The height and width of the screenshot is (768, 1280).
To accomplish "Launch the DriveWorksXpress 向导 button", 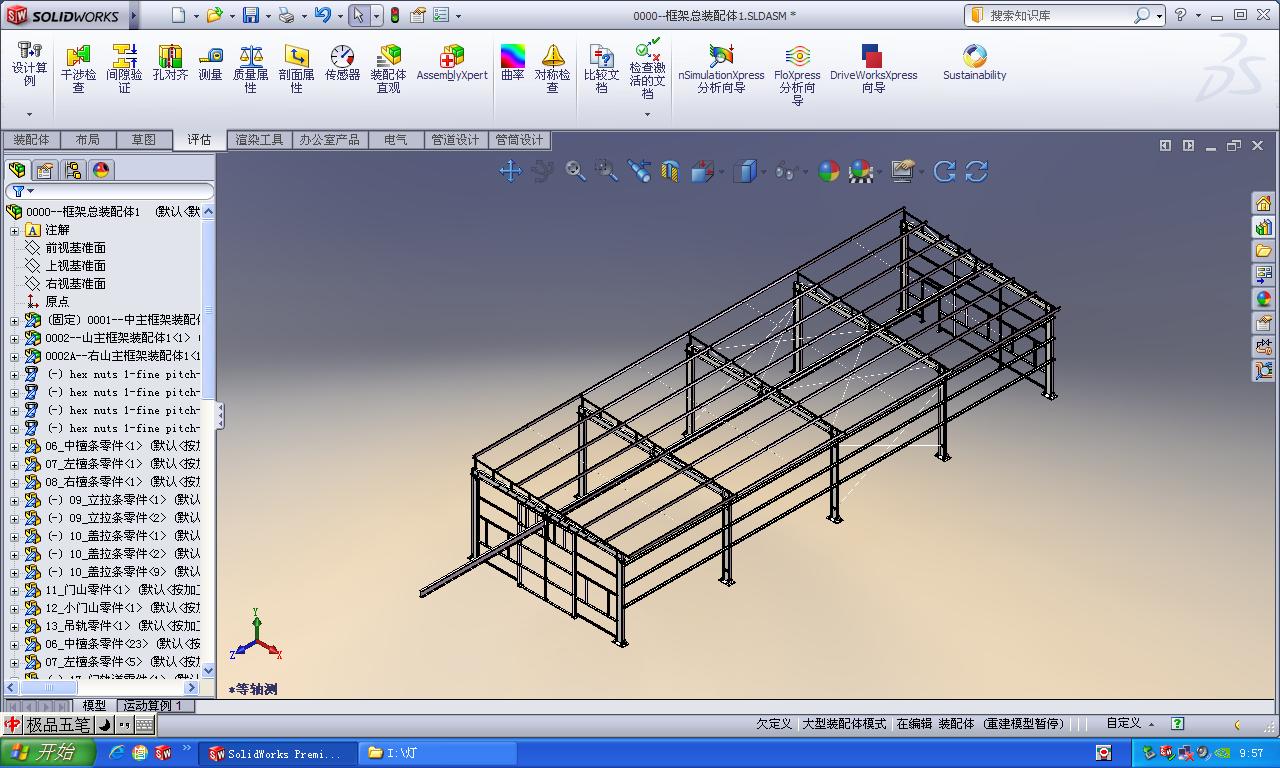I will [x=874, y=68].
